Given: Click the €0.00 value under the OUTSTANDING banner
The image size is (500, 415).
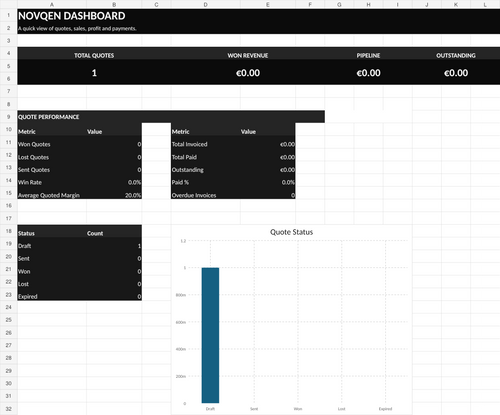Looking at the screenshot, I should (x=456, y=73).
